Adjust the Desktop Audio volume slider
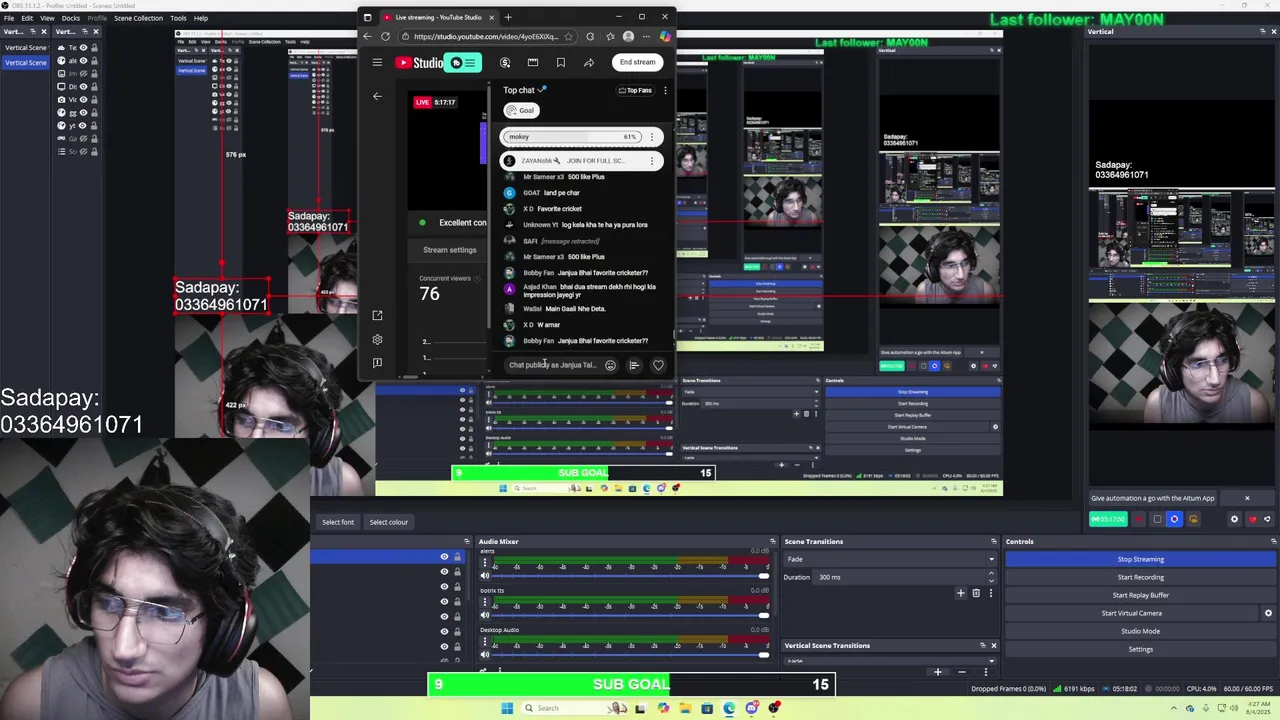 coord(630,654)
